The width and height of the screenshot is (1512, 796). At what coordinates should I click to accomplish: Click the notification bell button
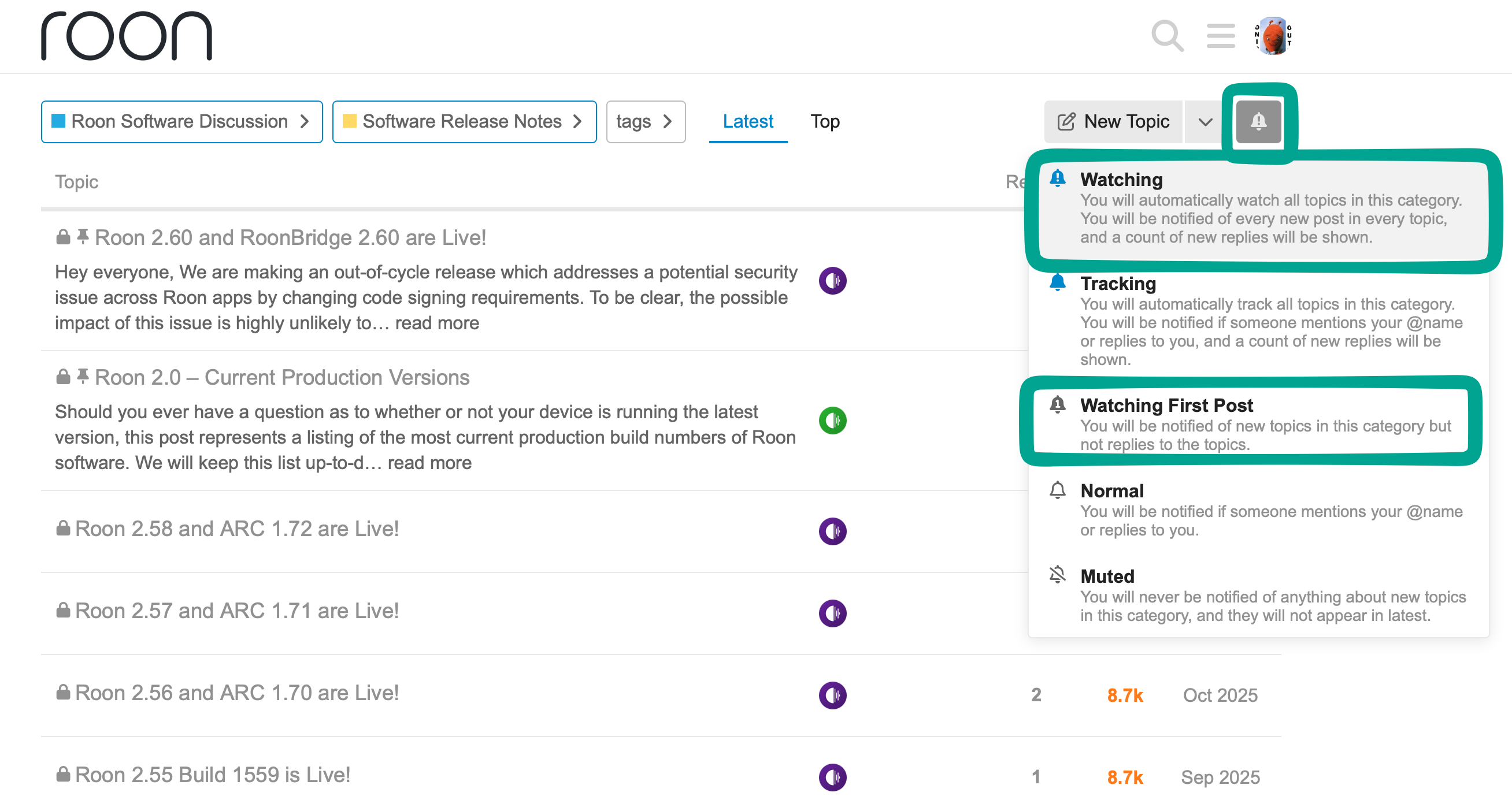1258,121
